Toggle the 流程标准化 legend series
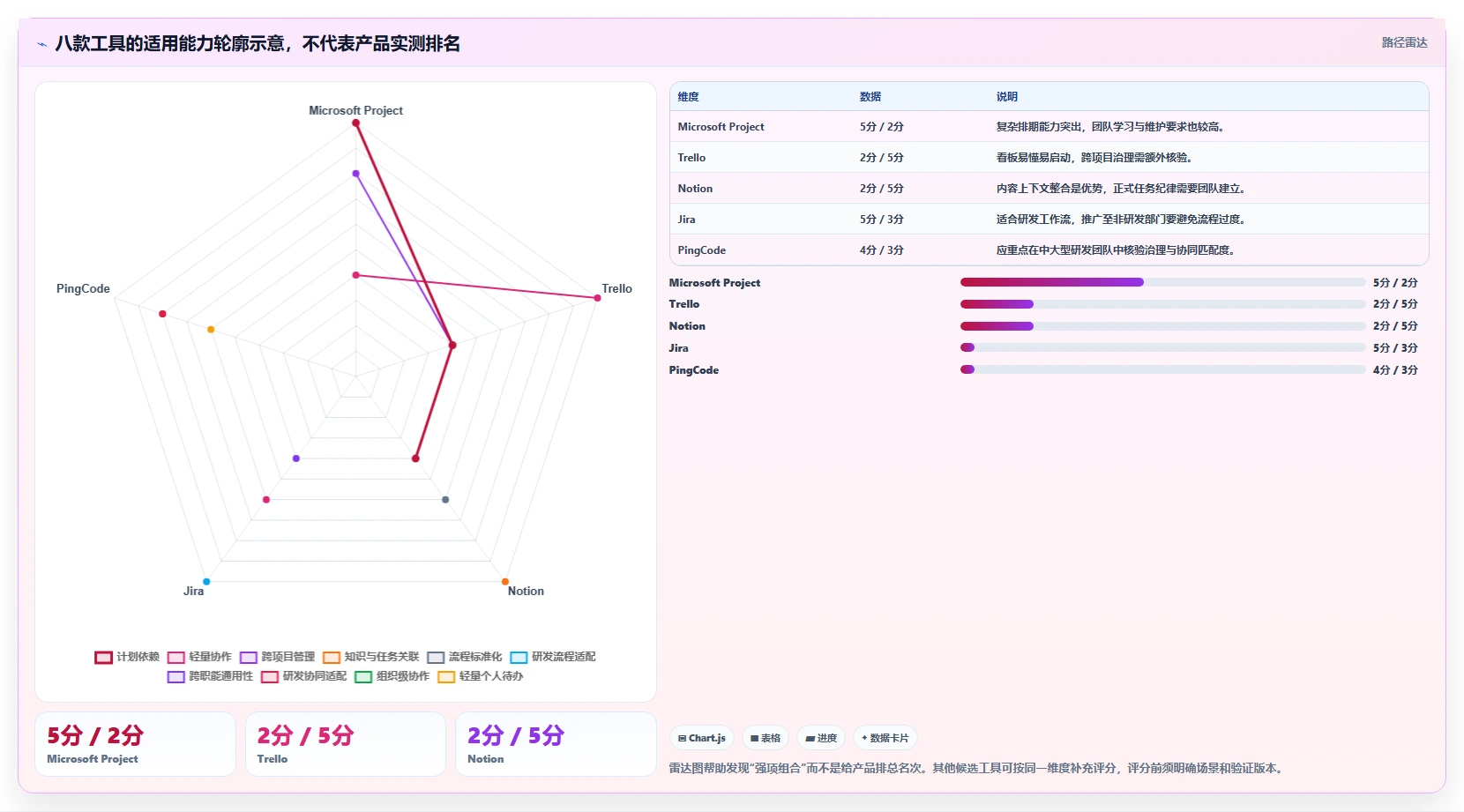Viewport: 1464px width, 812px height. click(x=464, y=657)
